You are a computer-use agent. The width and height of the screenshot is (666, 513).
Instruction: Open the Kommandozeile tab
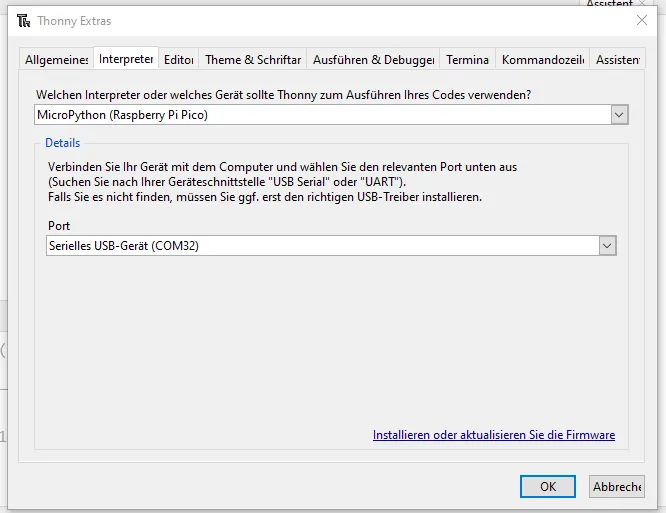pos(542,60)
